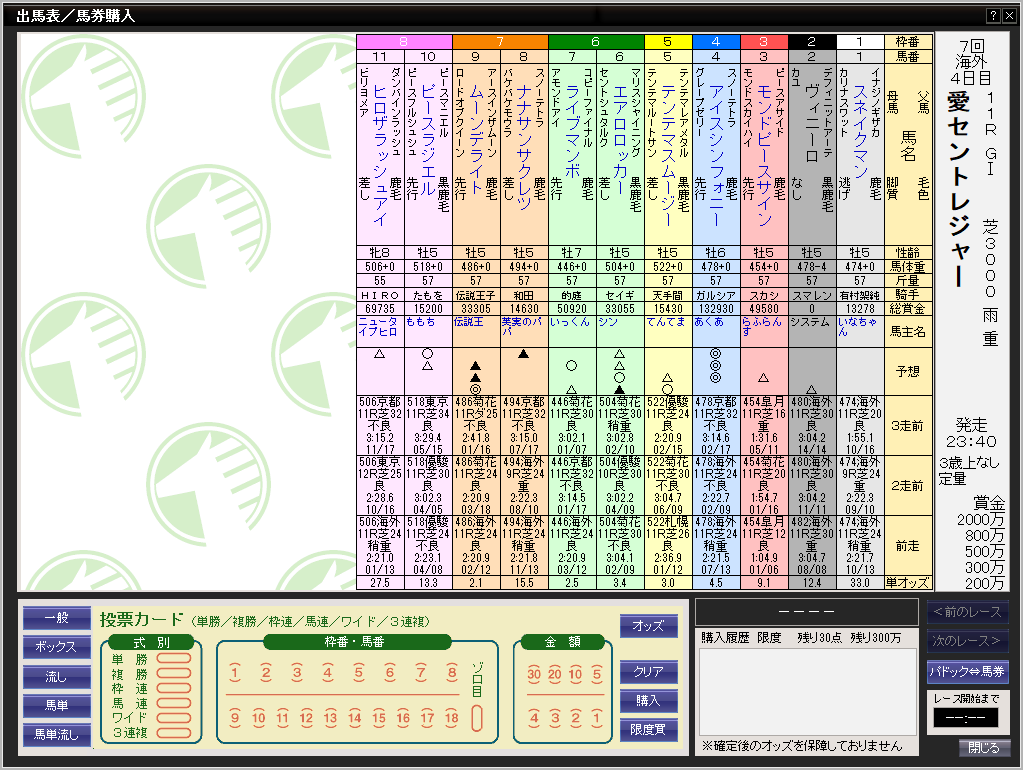This screenshot has height=770, width=1023.
Task: Select amount 20 in 金額 section
Action: (555, 675)
